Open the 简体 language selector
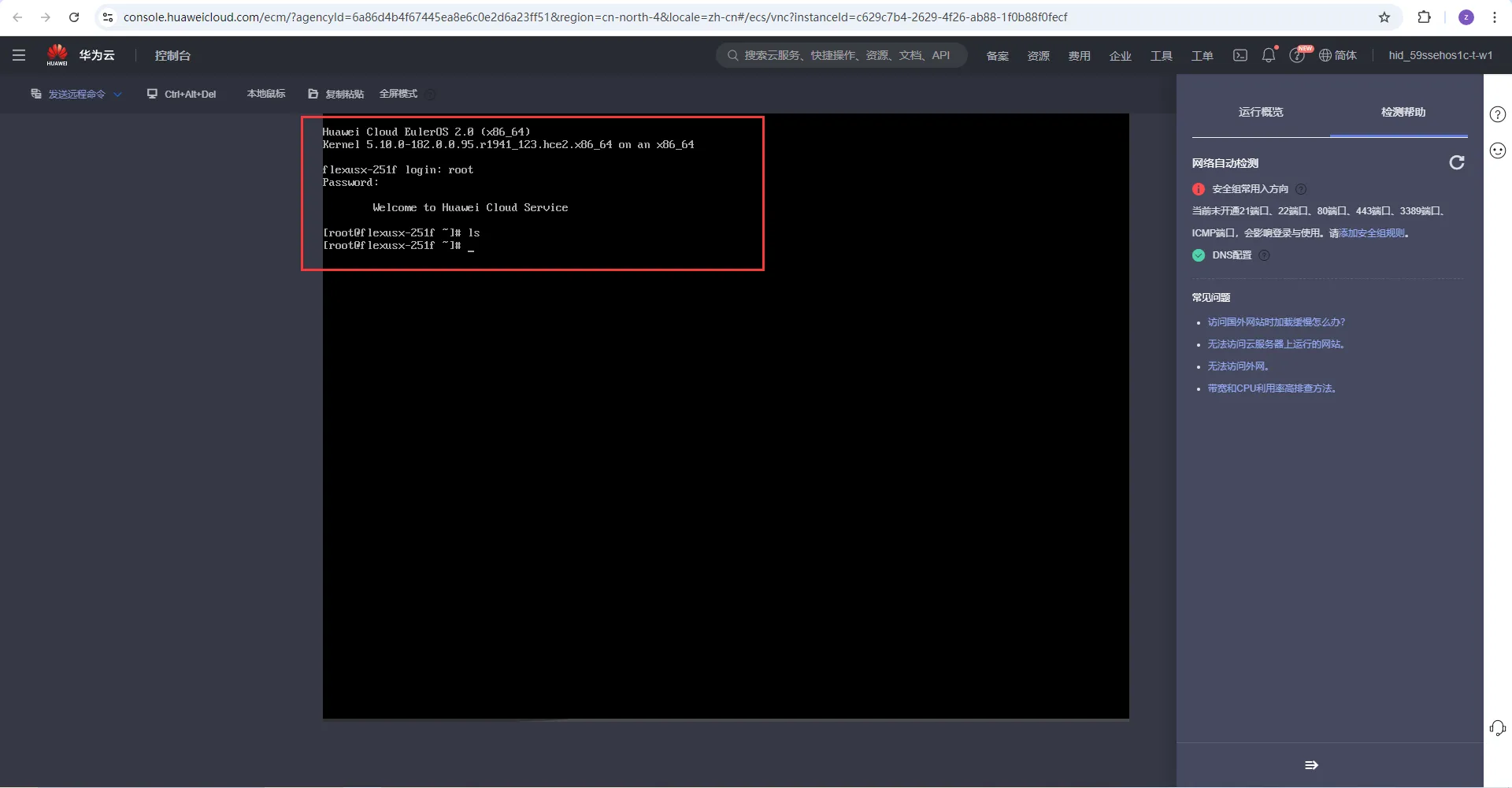 (1346, 55)
